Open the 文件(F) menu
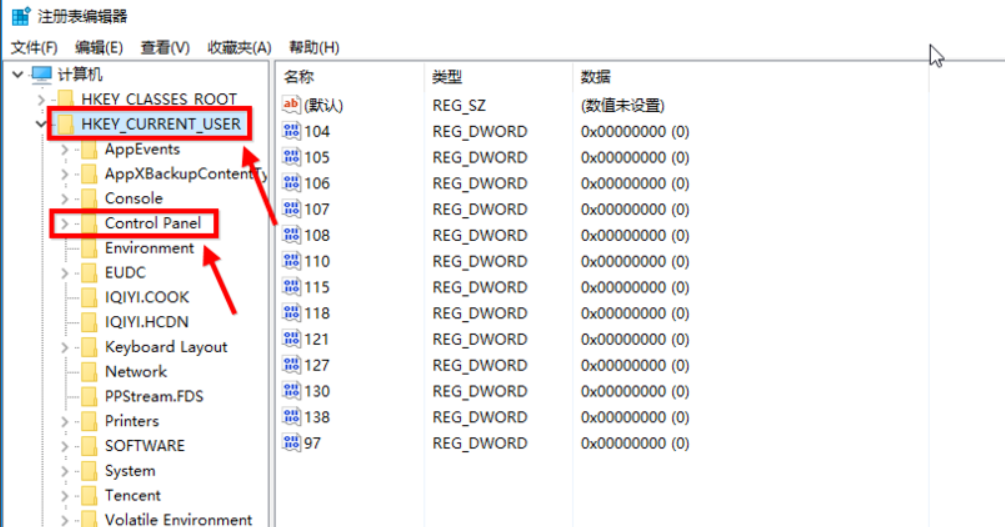Viewport: 1005px width, 527px height. (x=34, y=47)
